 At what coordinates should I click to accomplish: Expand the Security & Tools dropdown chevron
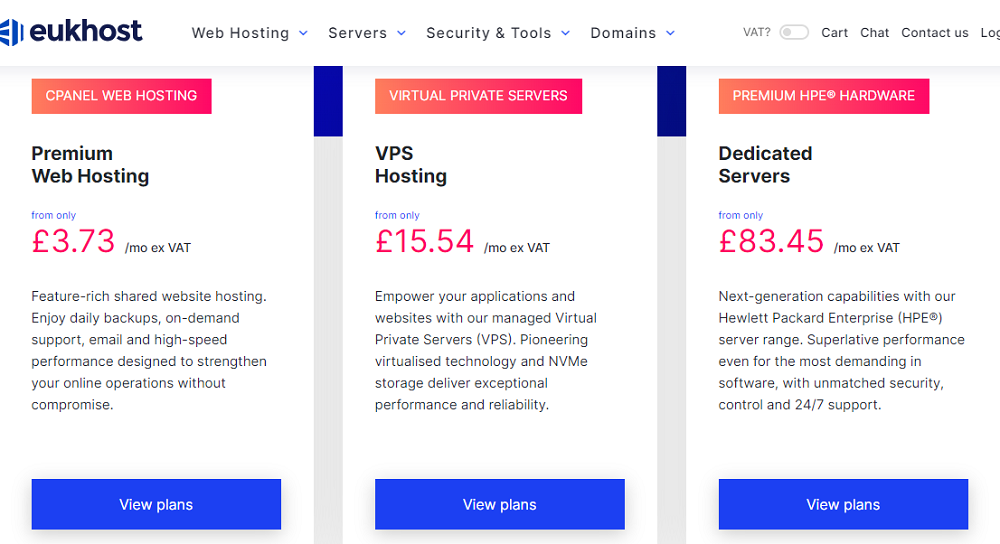tap(565, 33)
